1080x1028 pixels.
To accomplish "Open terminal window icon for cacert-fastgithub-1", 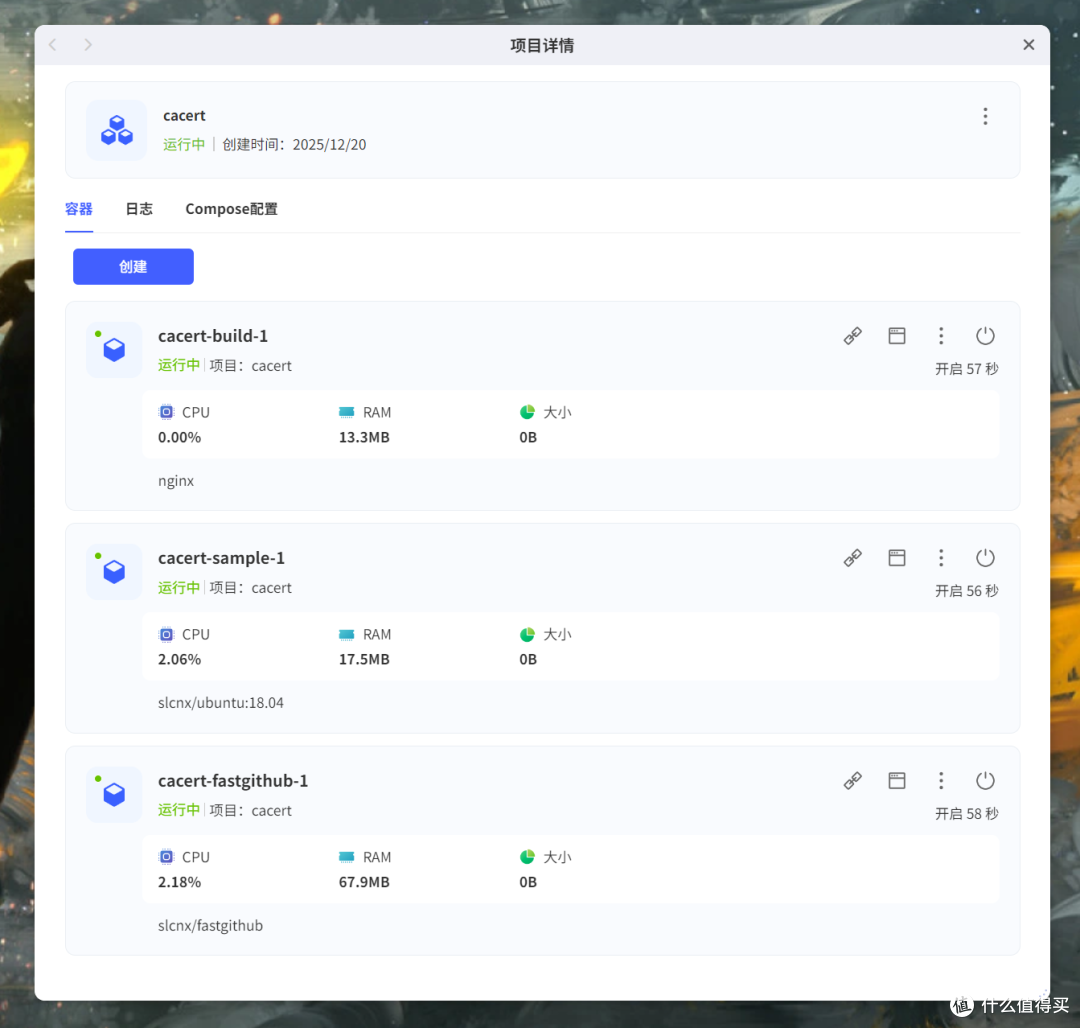I will click(897, 781).
